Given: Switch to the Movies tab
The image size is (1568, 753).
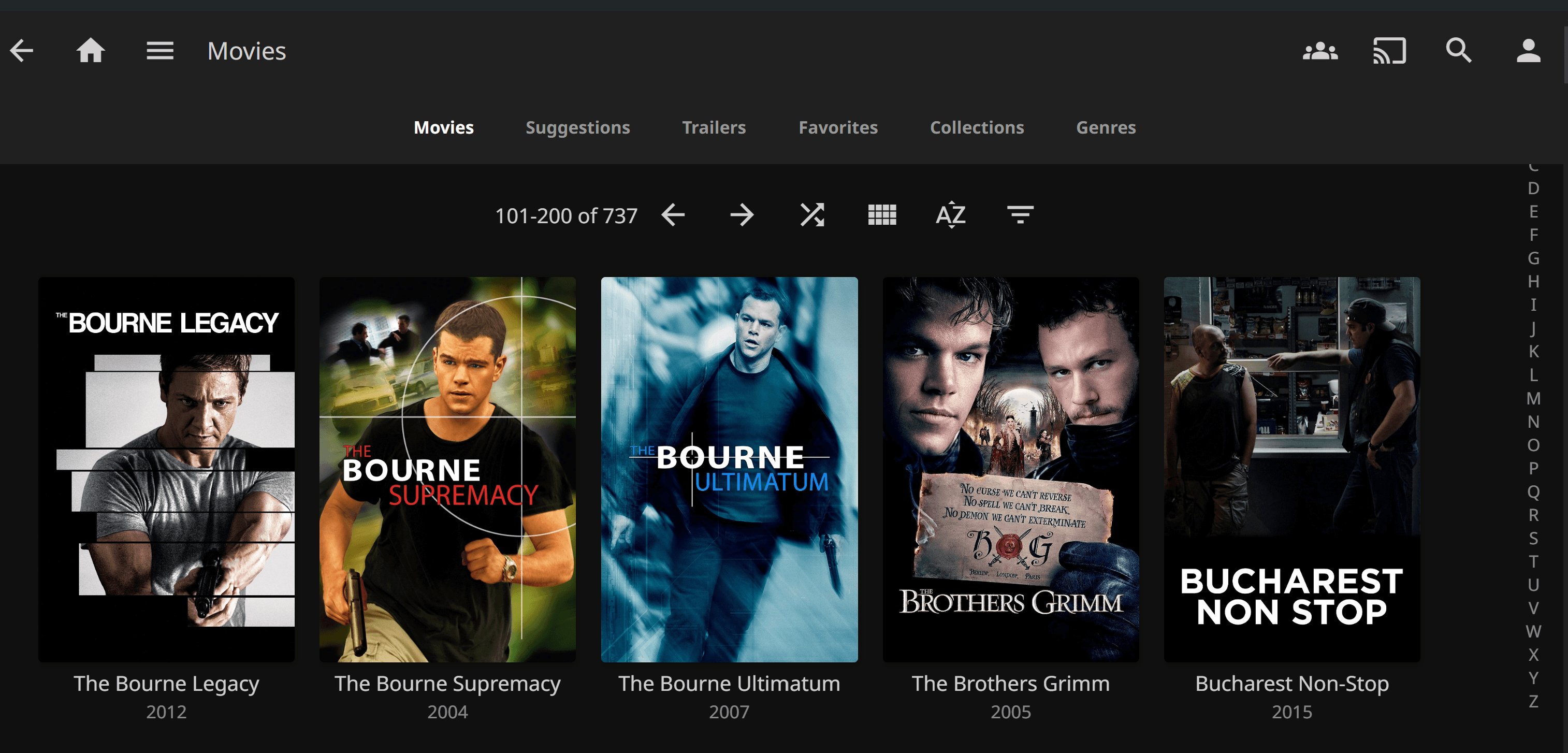Looking at the screenshot, I should pyautogui.click(x=444, y=127).
